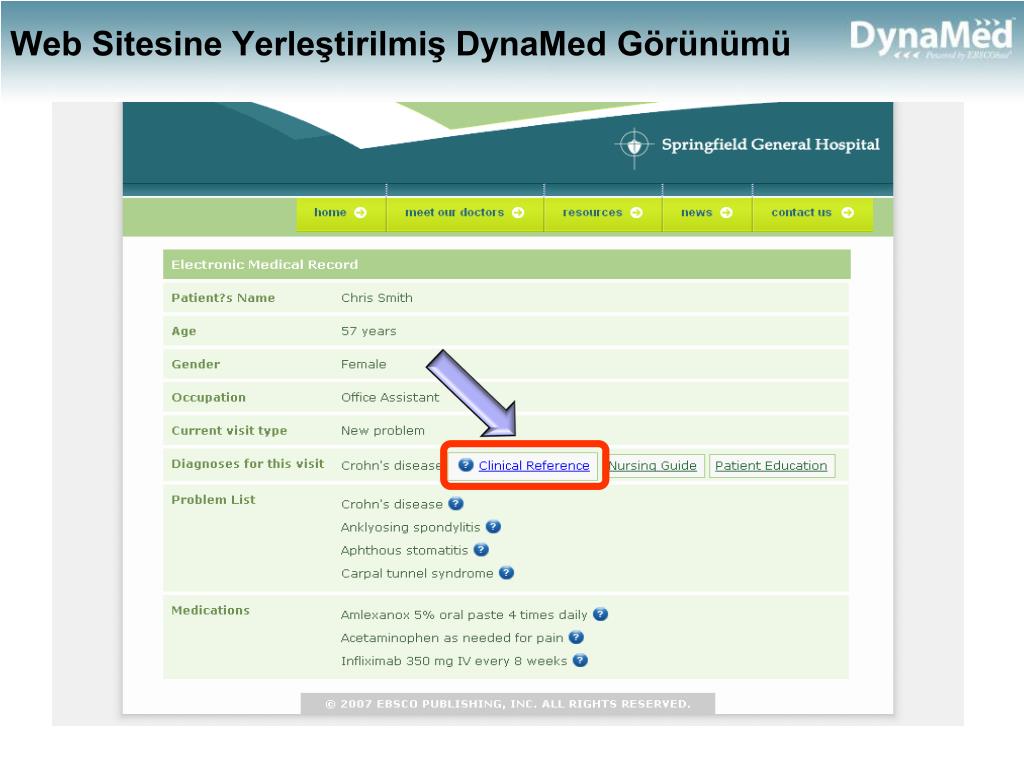Click Electronic Medical Record section header

[x=507, y=264]
